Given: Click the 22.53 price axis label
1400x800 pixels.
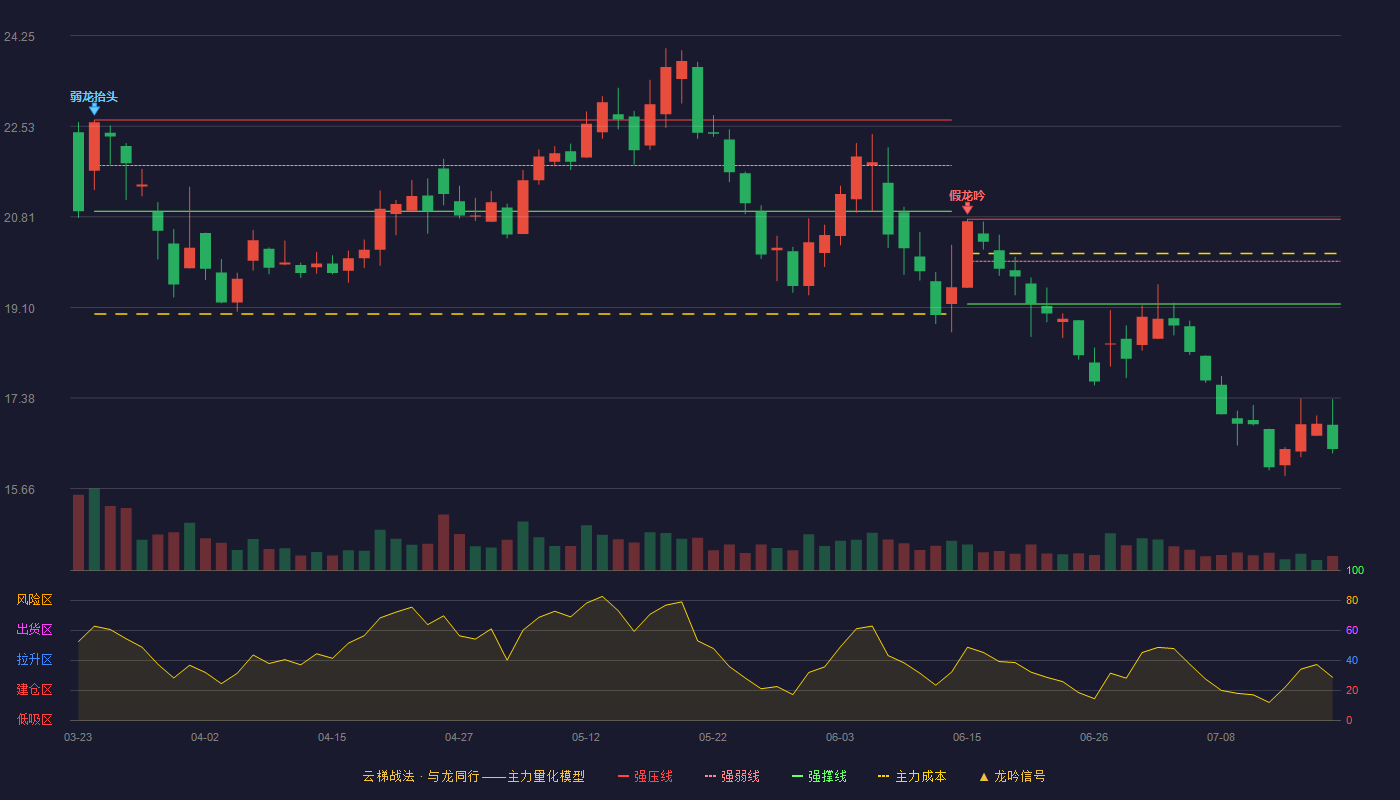Looking at the screenshot, I should coord(19,127).
